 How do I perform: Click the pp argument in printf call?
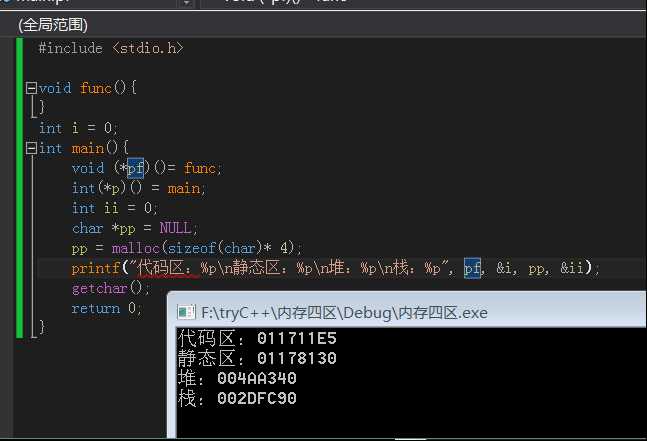(x=536, y=269)
